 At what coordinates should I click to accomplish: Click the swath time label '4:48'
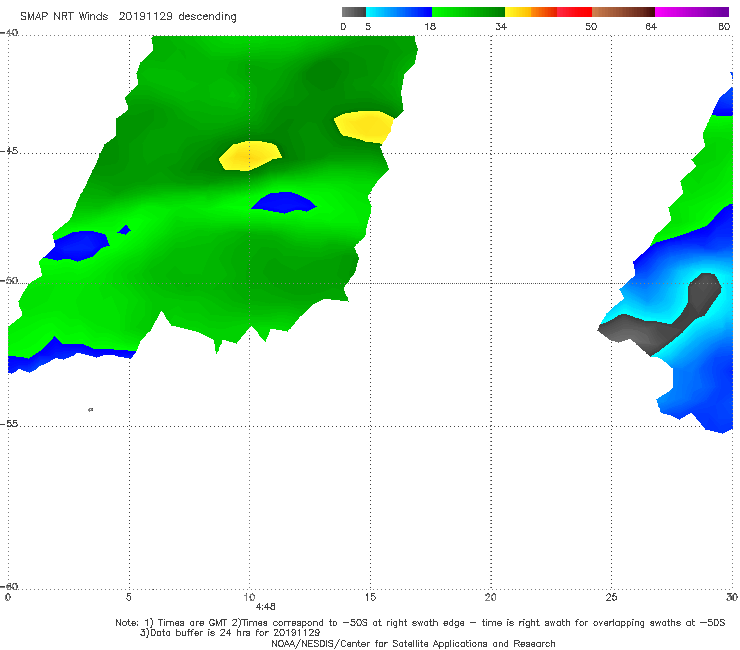[x=265, y=607]
